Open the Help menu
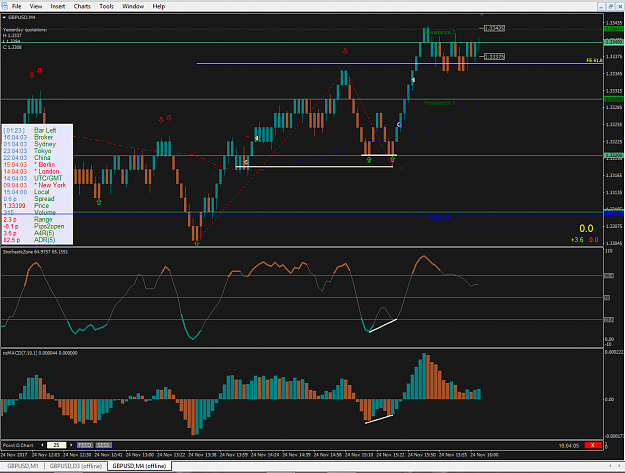This screenshot has width=625, height=473. pos(159,6)
